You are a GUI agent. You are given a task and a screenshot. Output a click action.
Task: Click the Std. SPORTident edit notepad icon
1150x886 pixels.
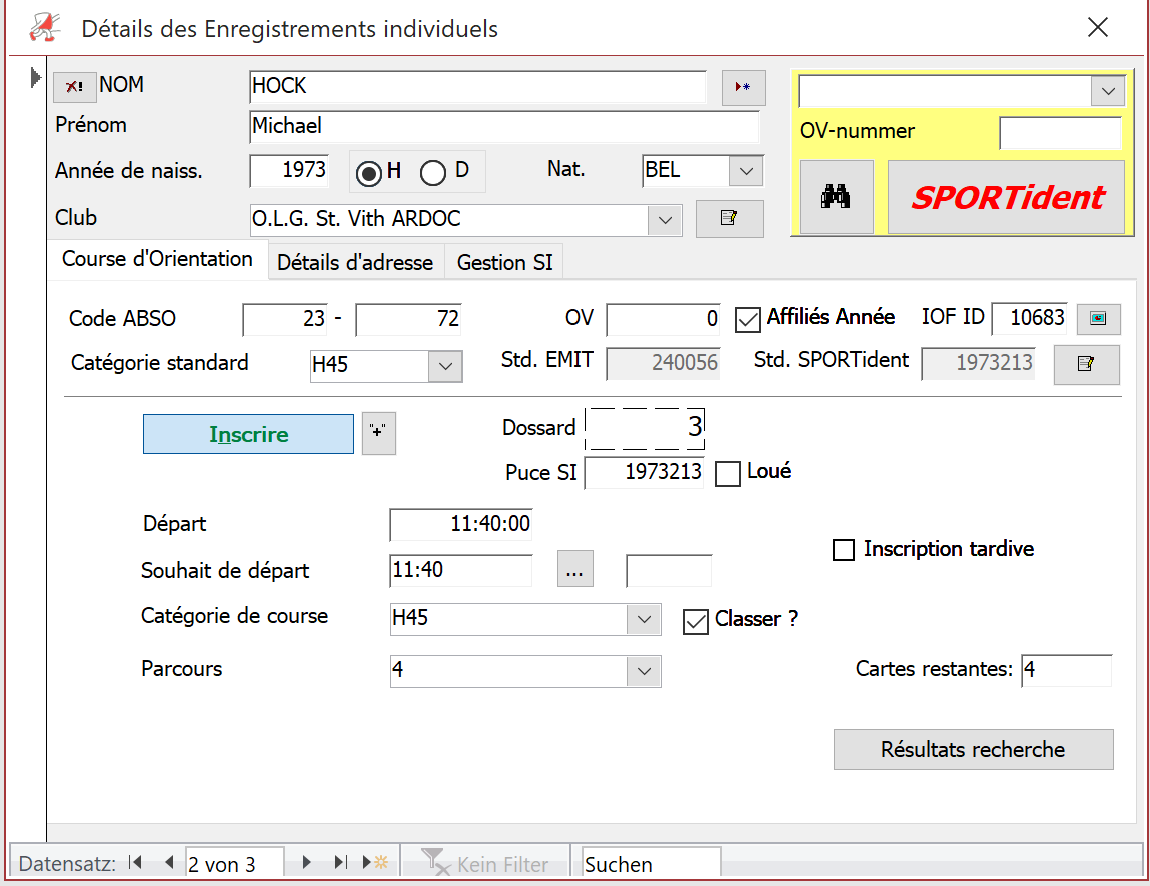click(x=1086, y=364)
